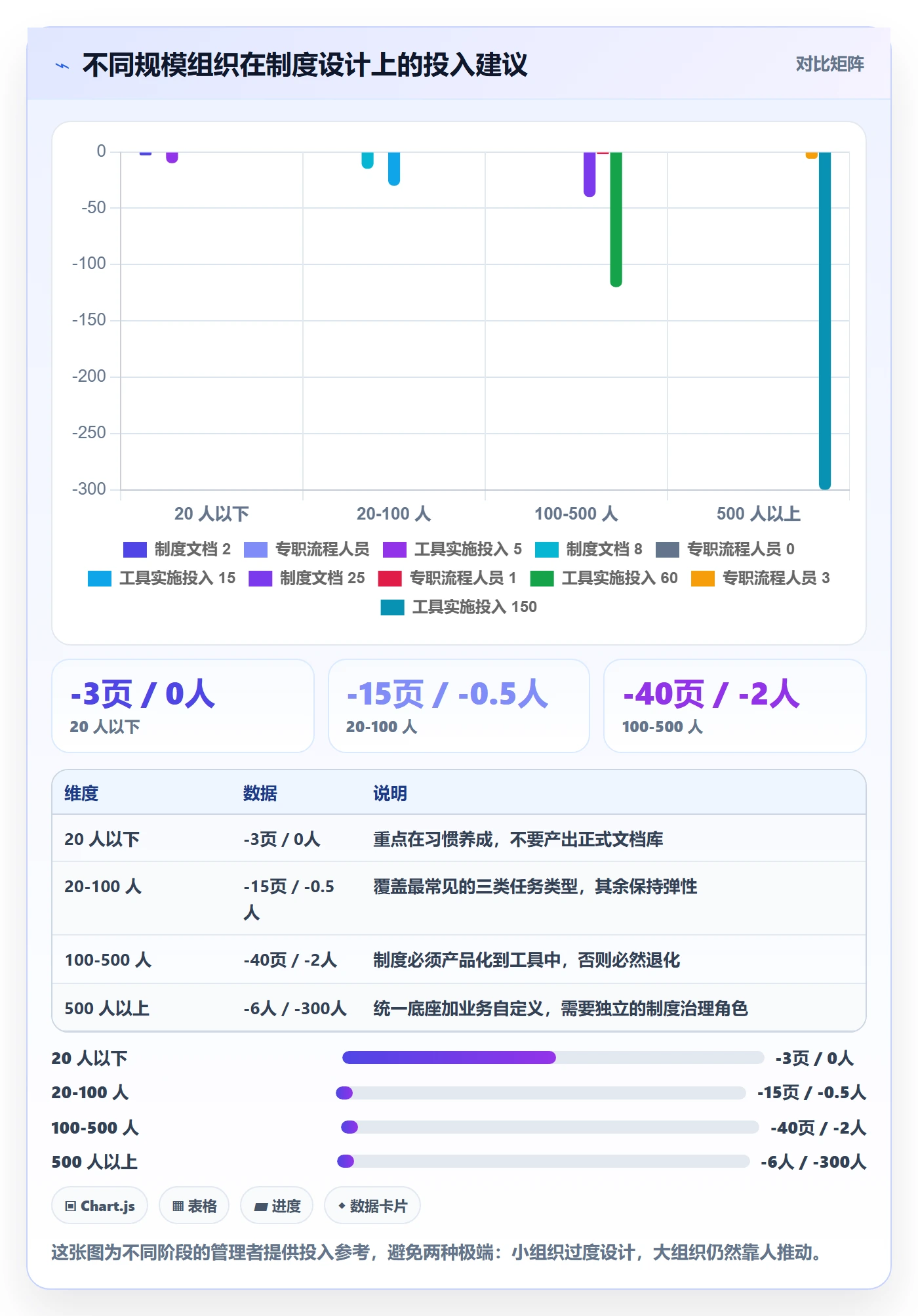The width and height of the screenshot is (918, 1316).
Task: Select the -3页 / 0人 data card
Action: click(x=183, y=706)
